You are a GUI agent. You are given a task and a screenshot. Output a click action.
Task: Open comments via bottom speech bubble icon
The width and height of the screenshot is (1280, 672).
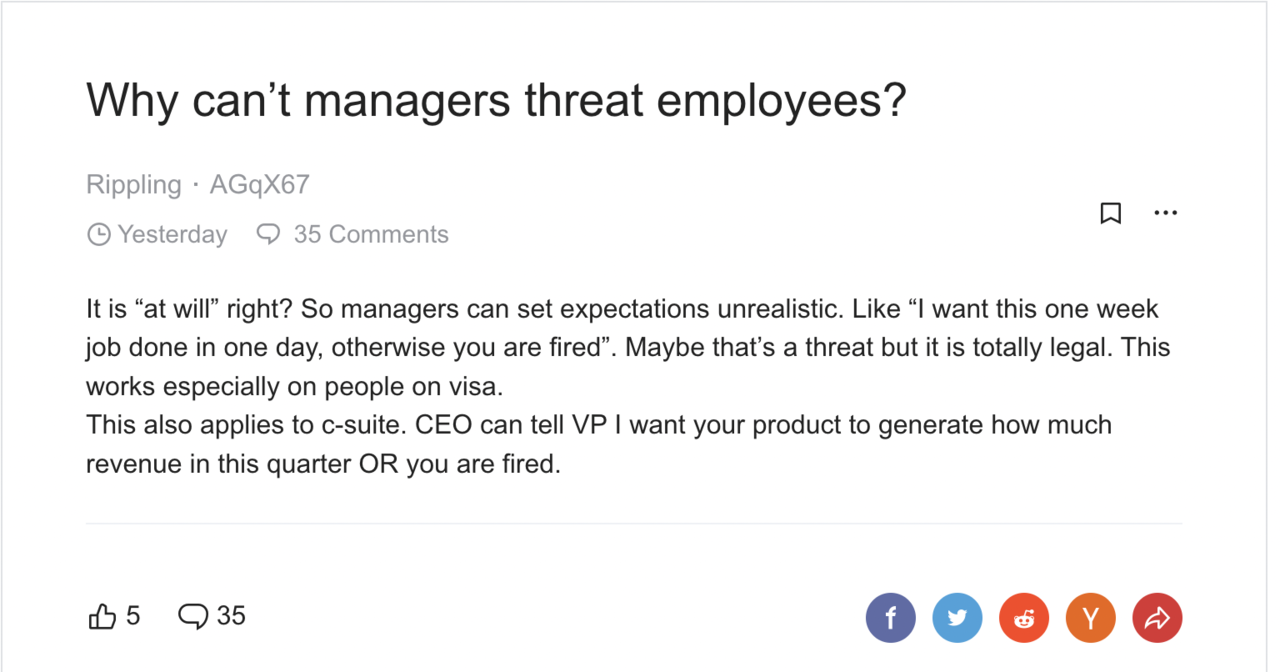tap(193, 617)
